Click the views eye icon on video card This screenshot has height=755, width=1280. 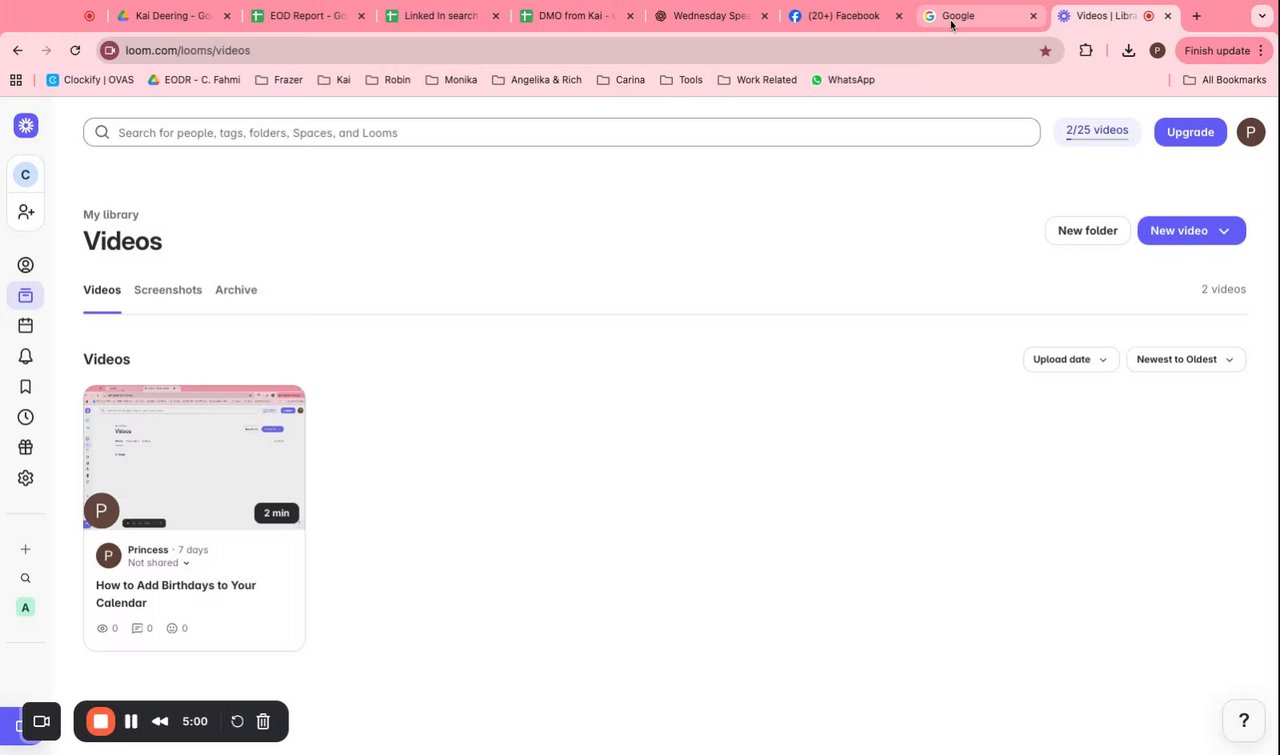coord(102,628)
